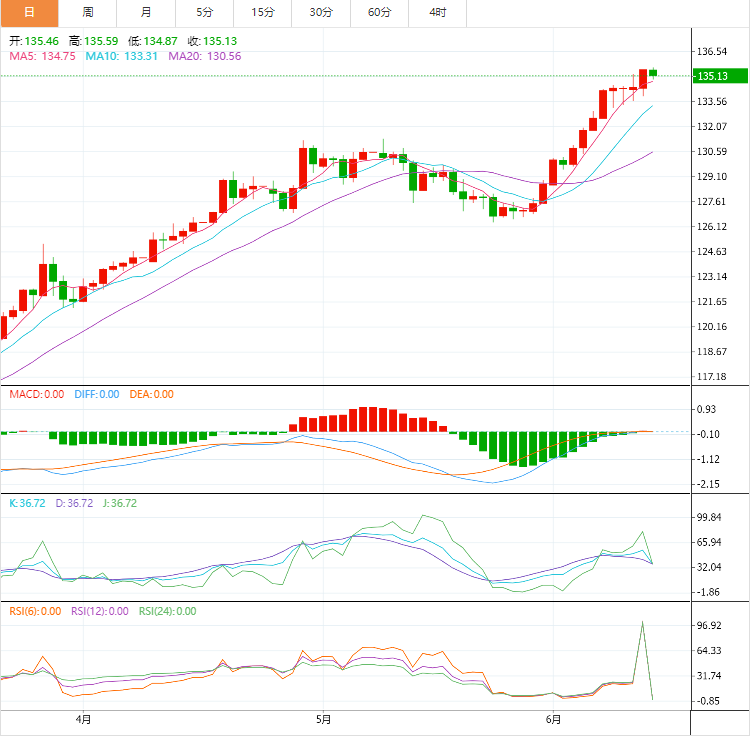Open the 月 (monthly) timeframe tab
The height and width of the screenshot is (739, 755).
point(146,12)
